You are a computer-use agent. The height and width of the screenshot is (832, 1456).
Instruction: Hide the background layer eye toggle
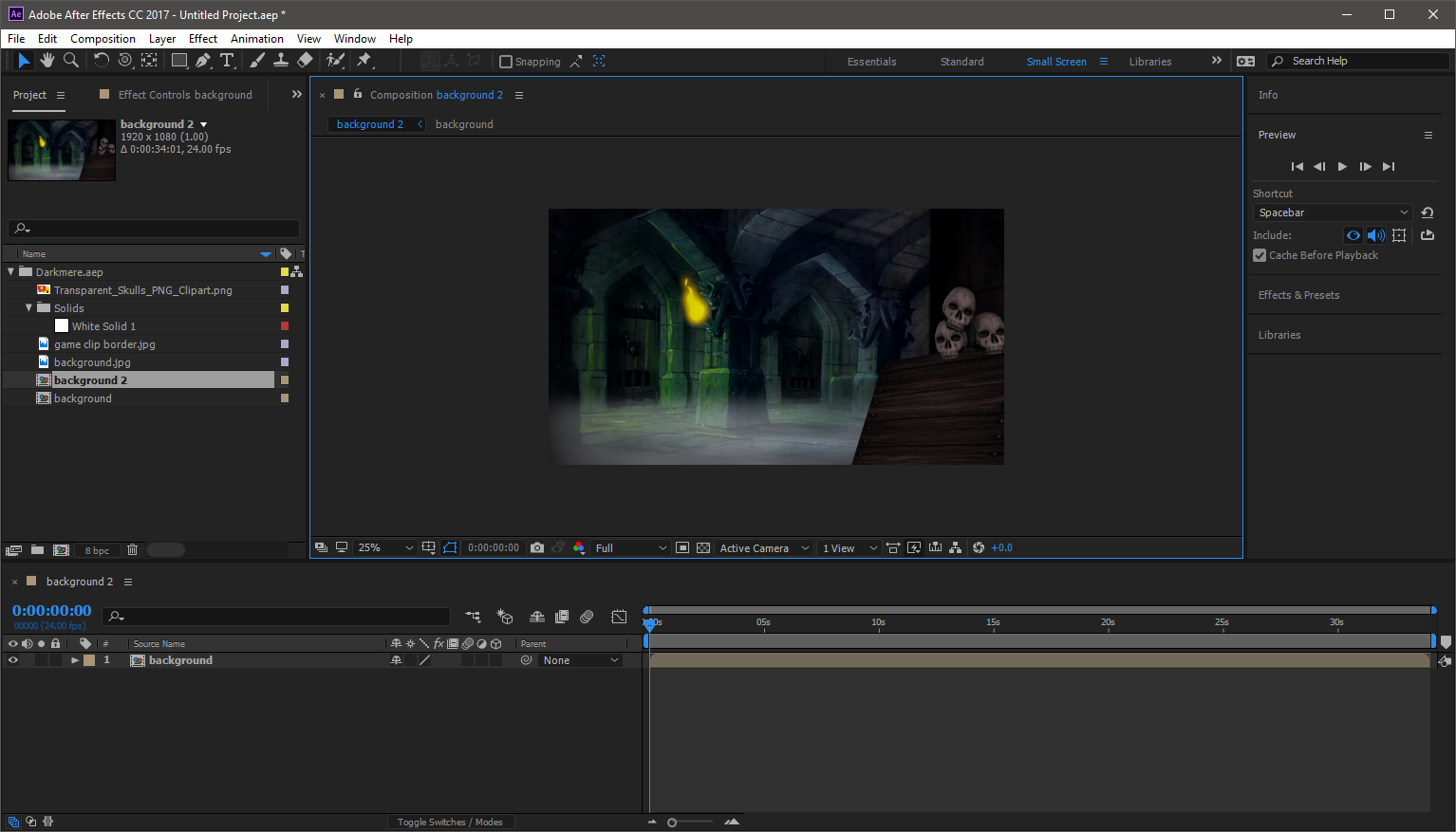pyautogui.click(x=13, y=660)
